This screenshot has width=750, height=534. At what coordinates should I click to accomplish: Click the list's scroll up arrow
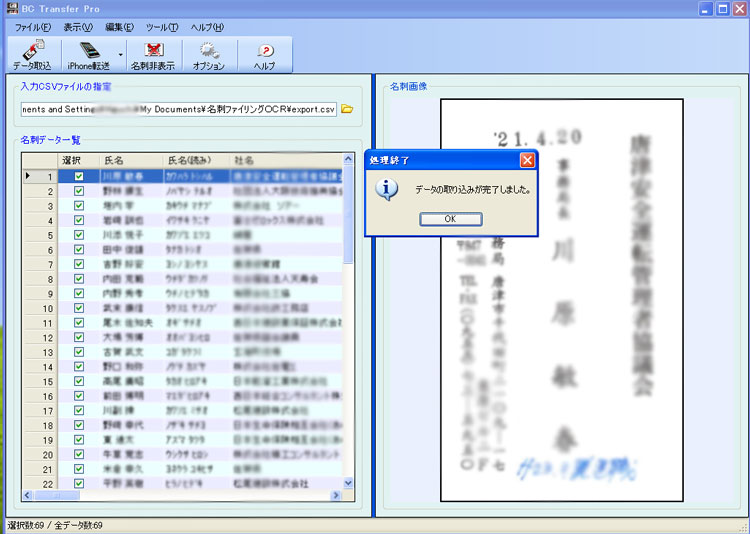(x=348, y=159)
